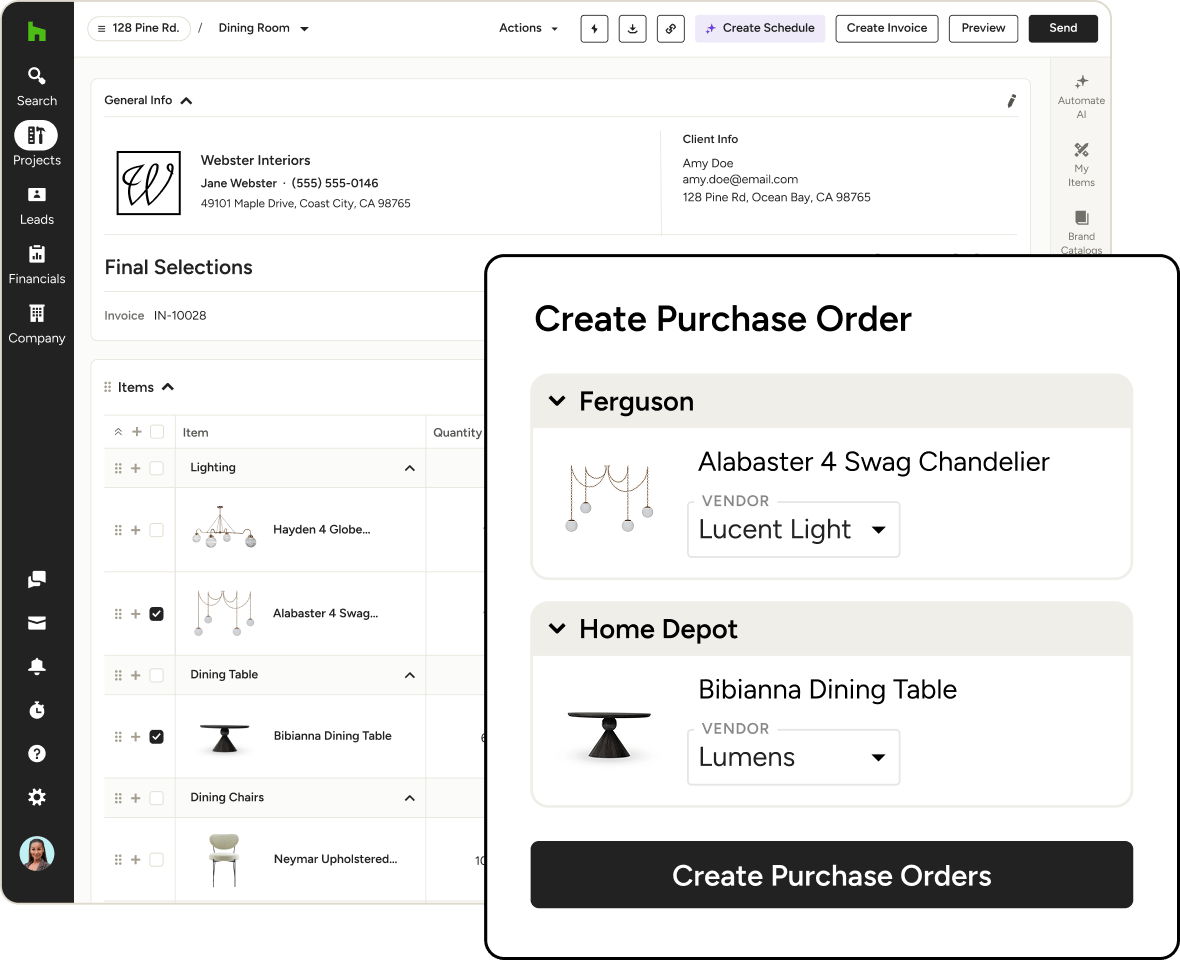Click the Houzz logo icon
This screenshot has height=960, width=1180.
click(x=36, y=32)
